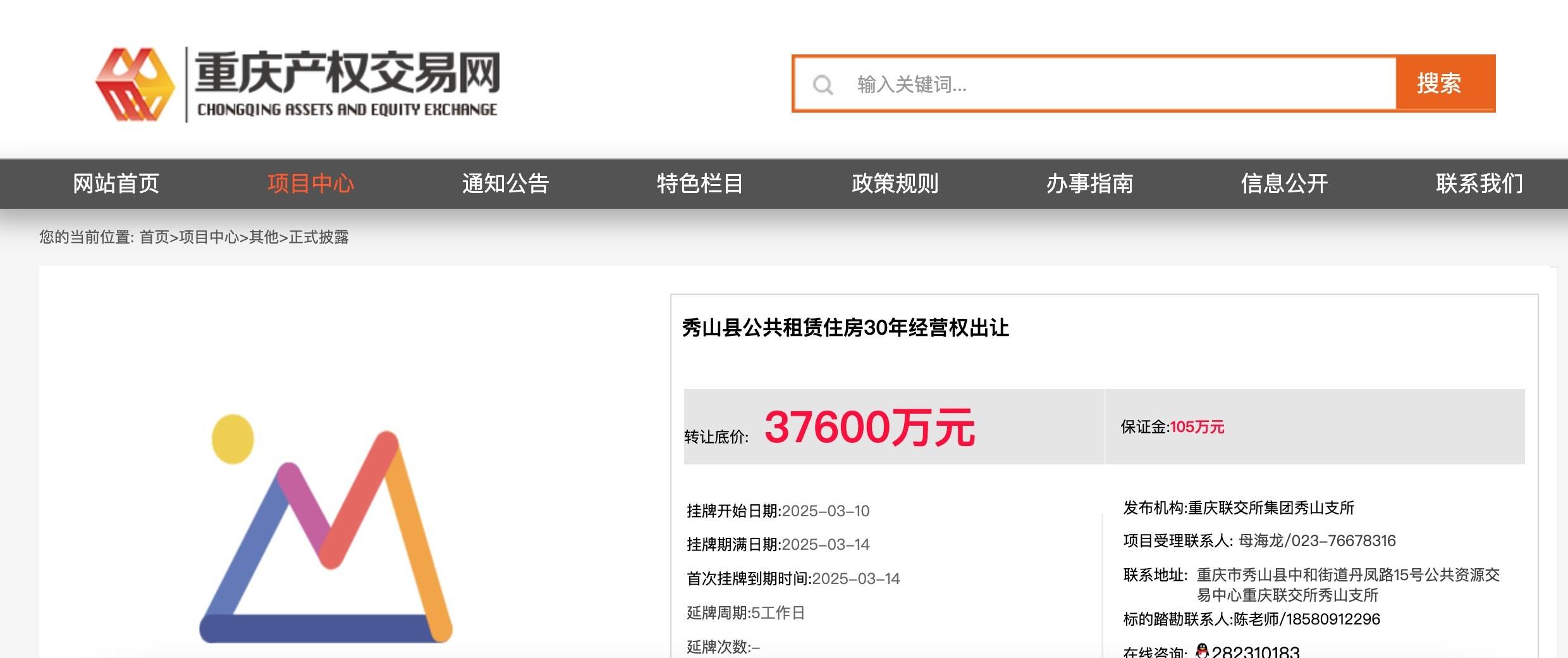Go to 特色栏目 section

point(700,183)
